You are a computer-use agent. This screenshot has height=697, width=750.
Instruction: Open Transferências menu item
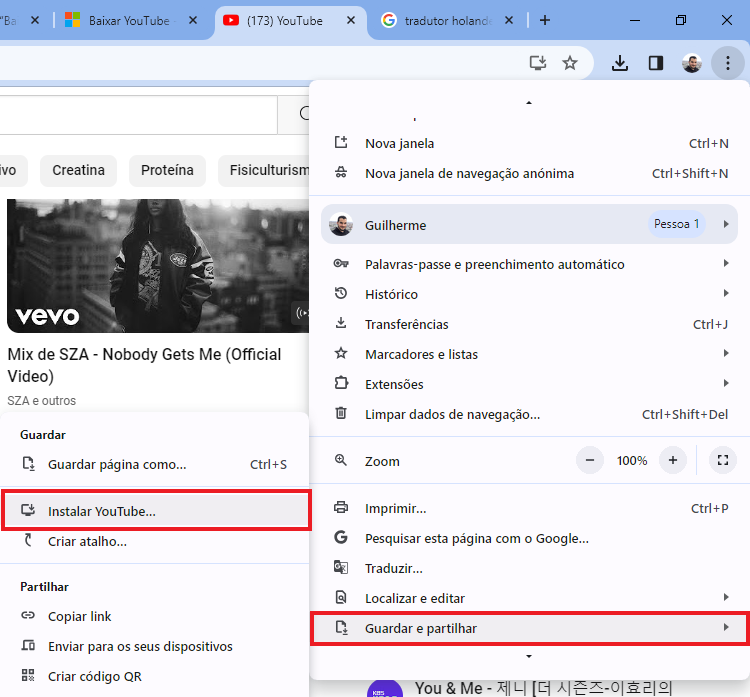pyautogui.click(x=529, y=324)
